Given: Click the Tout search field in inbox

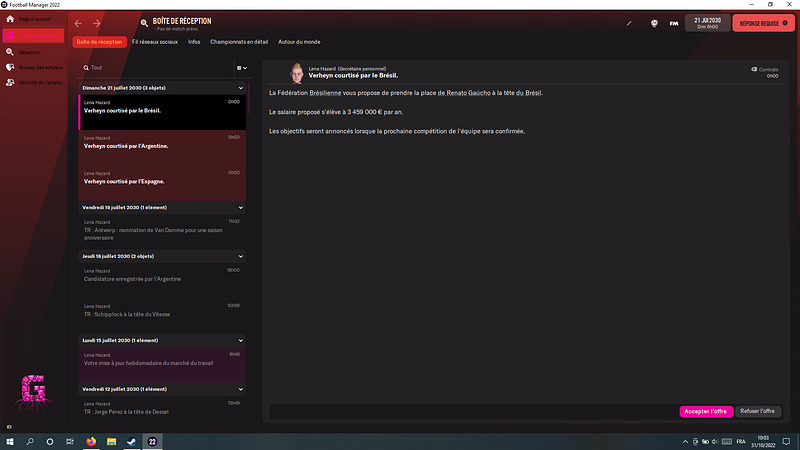Looking at the screenshot, I should coord(156,68).
